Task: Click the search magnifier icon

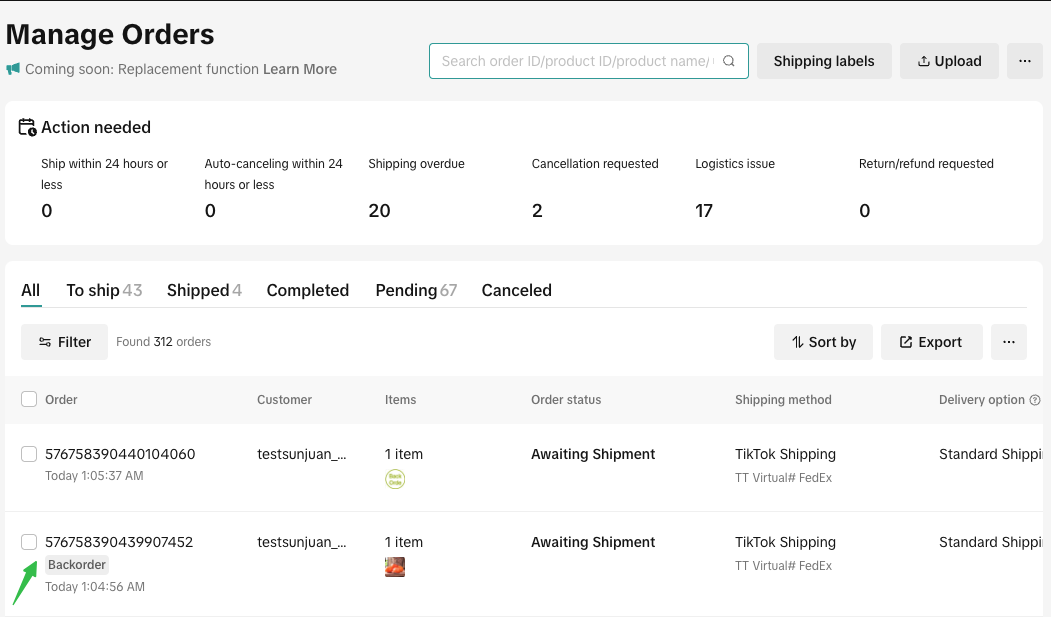Action: coord(729,61)
